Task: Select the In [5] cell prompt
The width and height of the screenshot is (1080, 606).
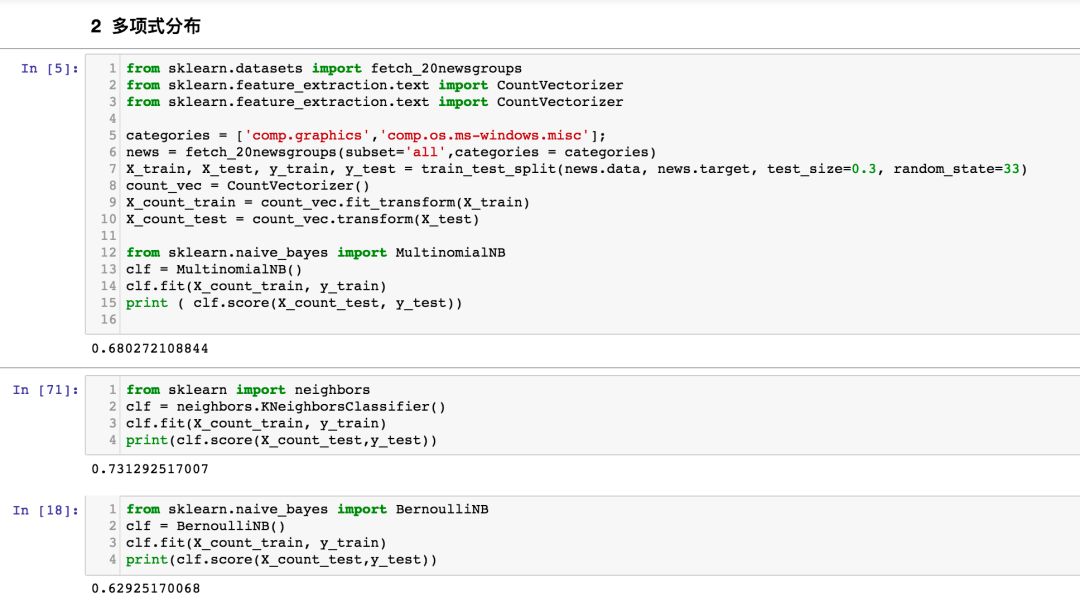Action: click(x=49, y=69)
